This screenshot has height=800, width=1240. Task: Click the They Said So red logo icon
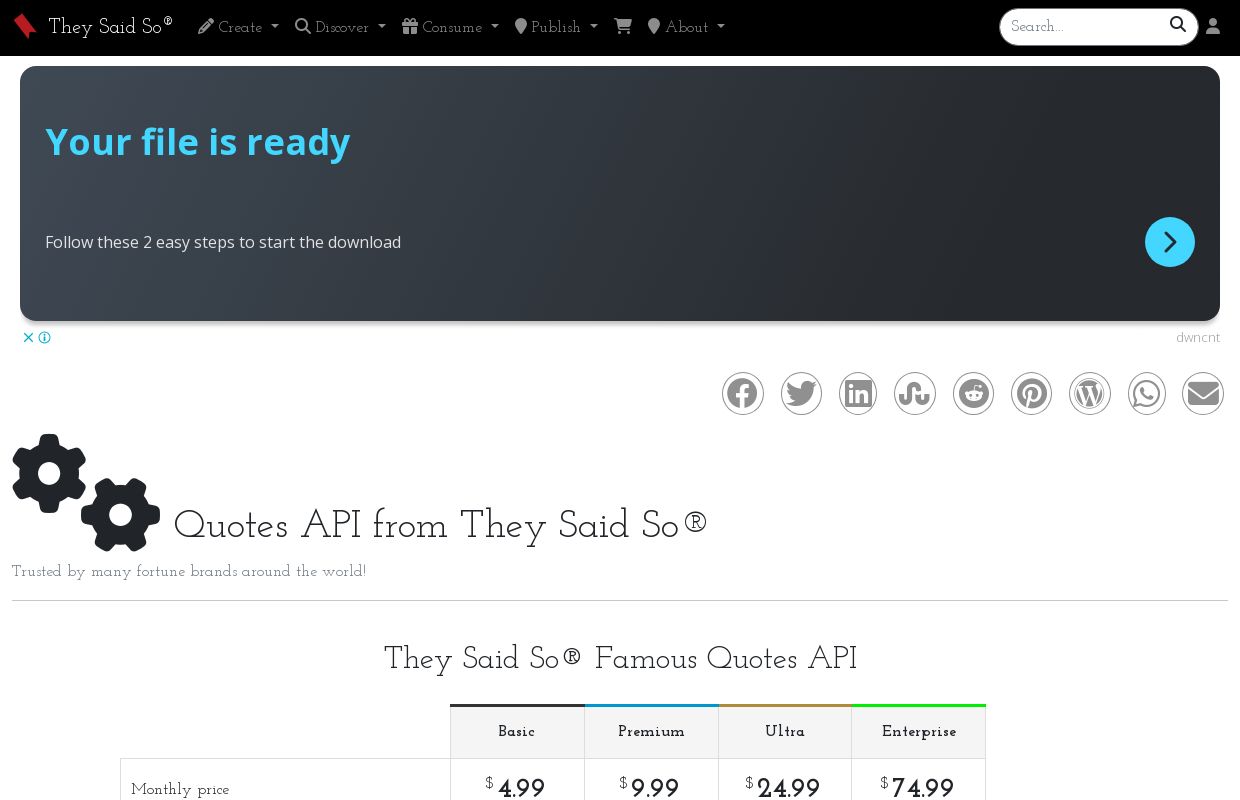tap(25, 27)
